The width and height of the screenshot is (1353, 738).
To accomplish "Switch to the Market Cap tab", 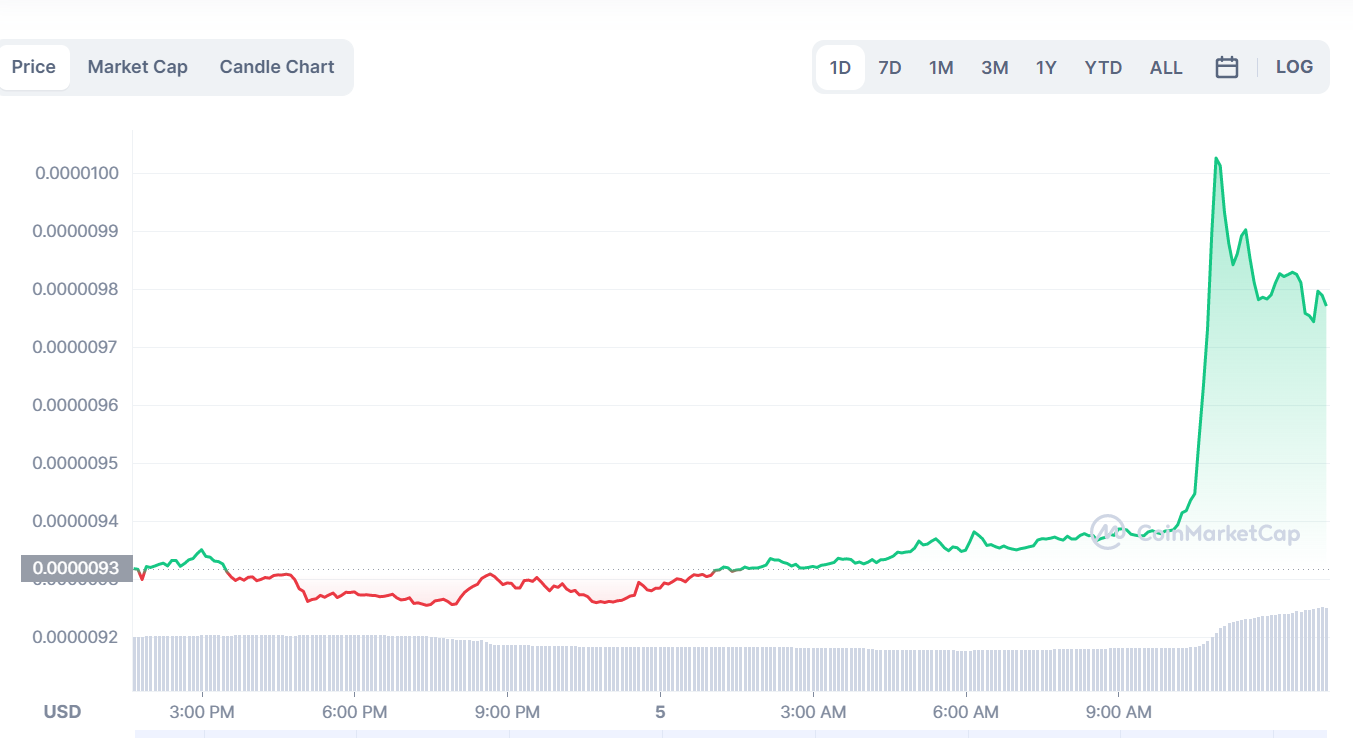I will coord(138,67).
